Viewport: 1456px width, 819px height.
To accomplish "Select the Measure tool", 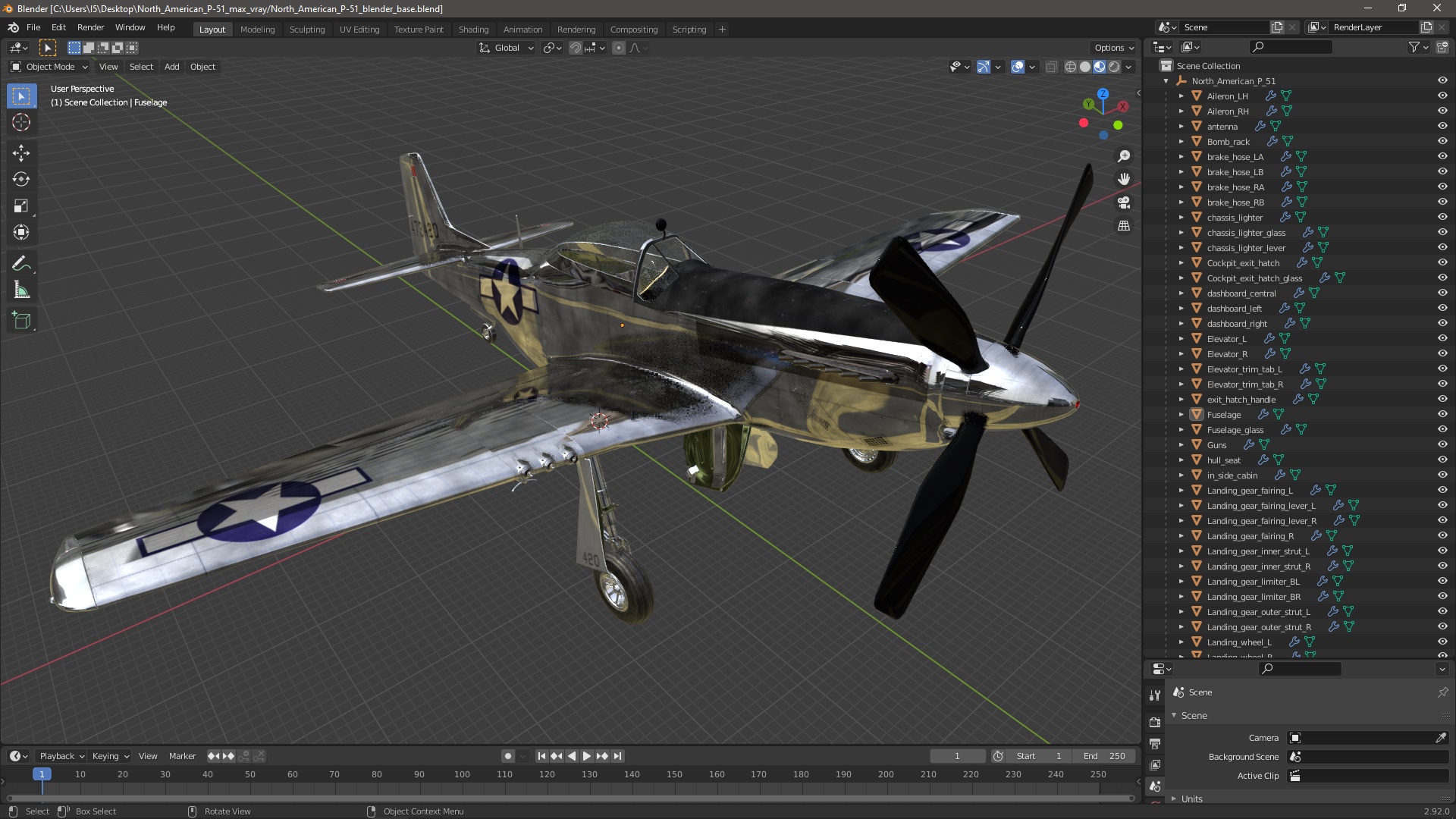I will click(21, 290).
